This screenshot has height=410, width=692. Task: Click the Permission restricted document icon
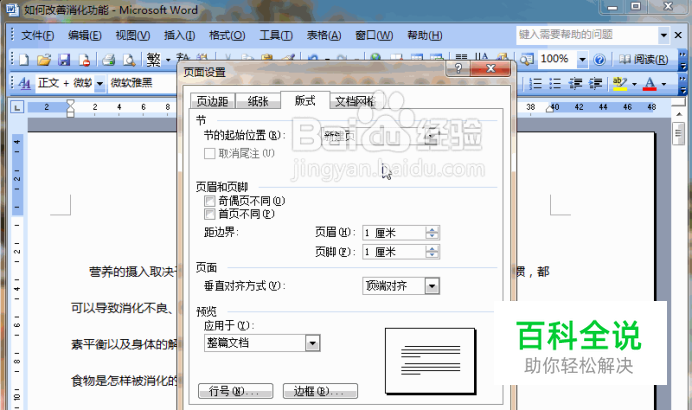coord(84,60)
